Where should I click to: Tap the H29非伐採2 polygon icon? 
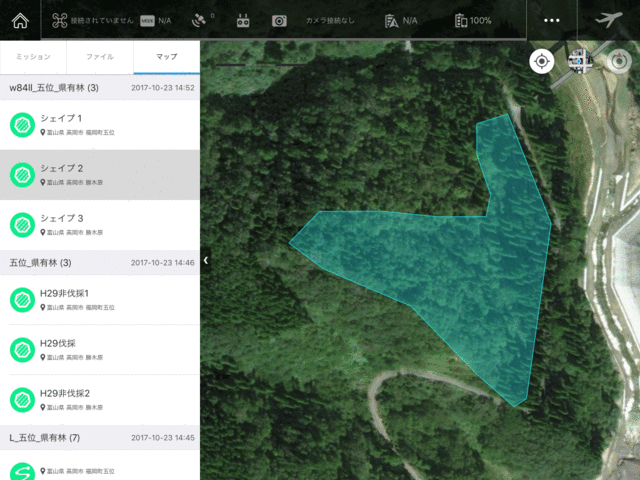[x=22, y=400]
